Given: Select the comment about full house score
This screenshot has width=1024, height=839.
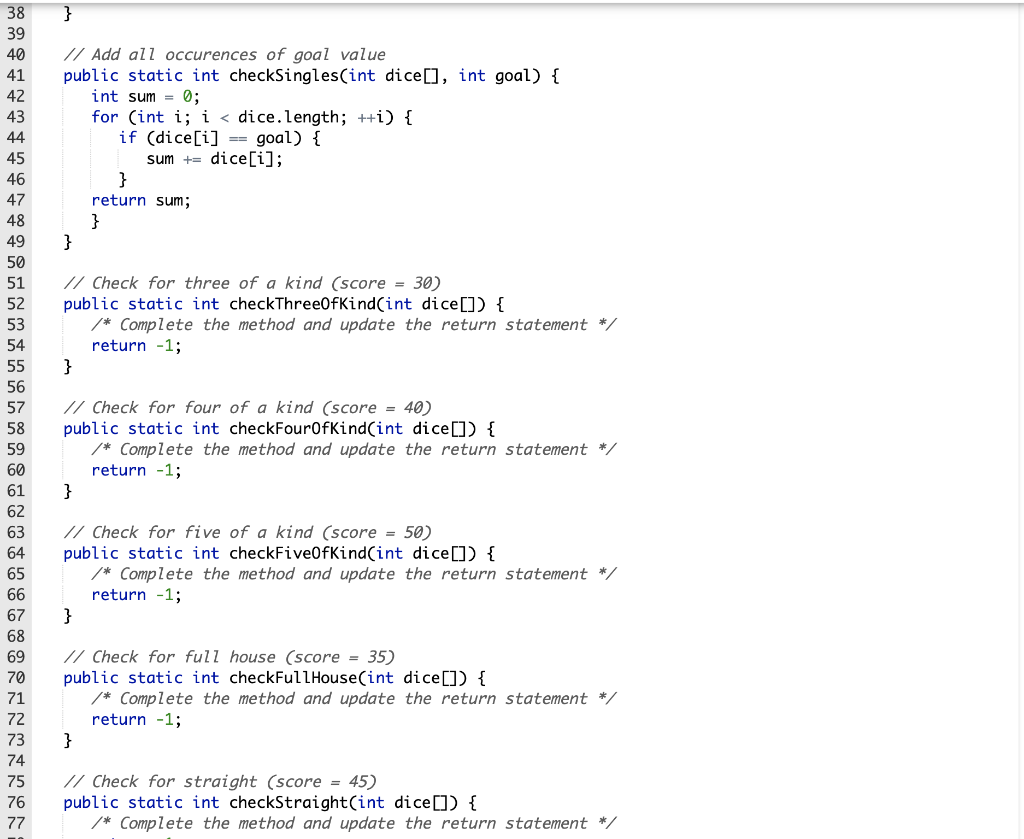Looking at the screenshot, I should pos(230,657).
